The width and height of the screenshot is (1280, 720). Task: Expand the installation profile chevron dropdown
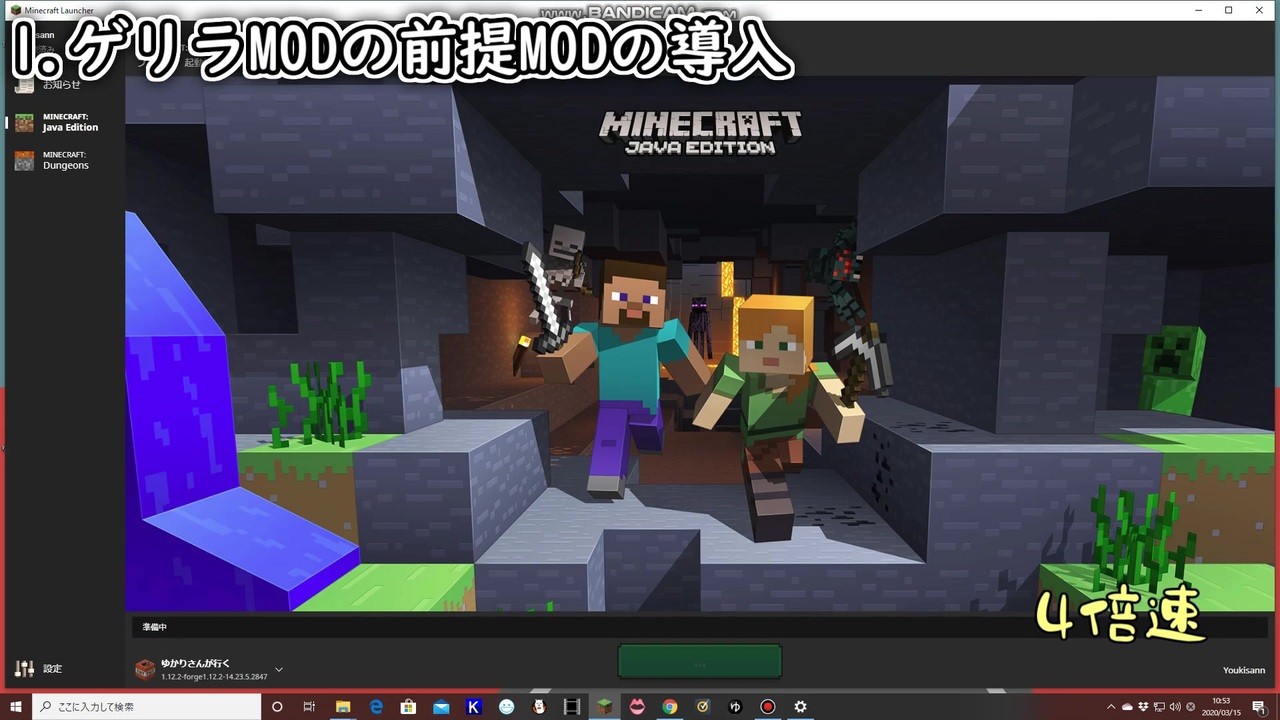[279, 669]
